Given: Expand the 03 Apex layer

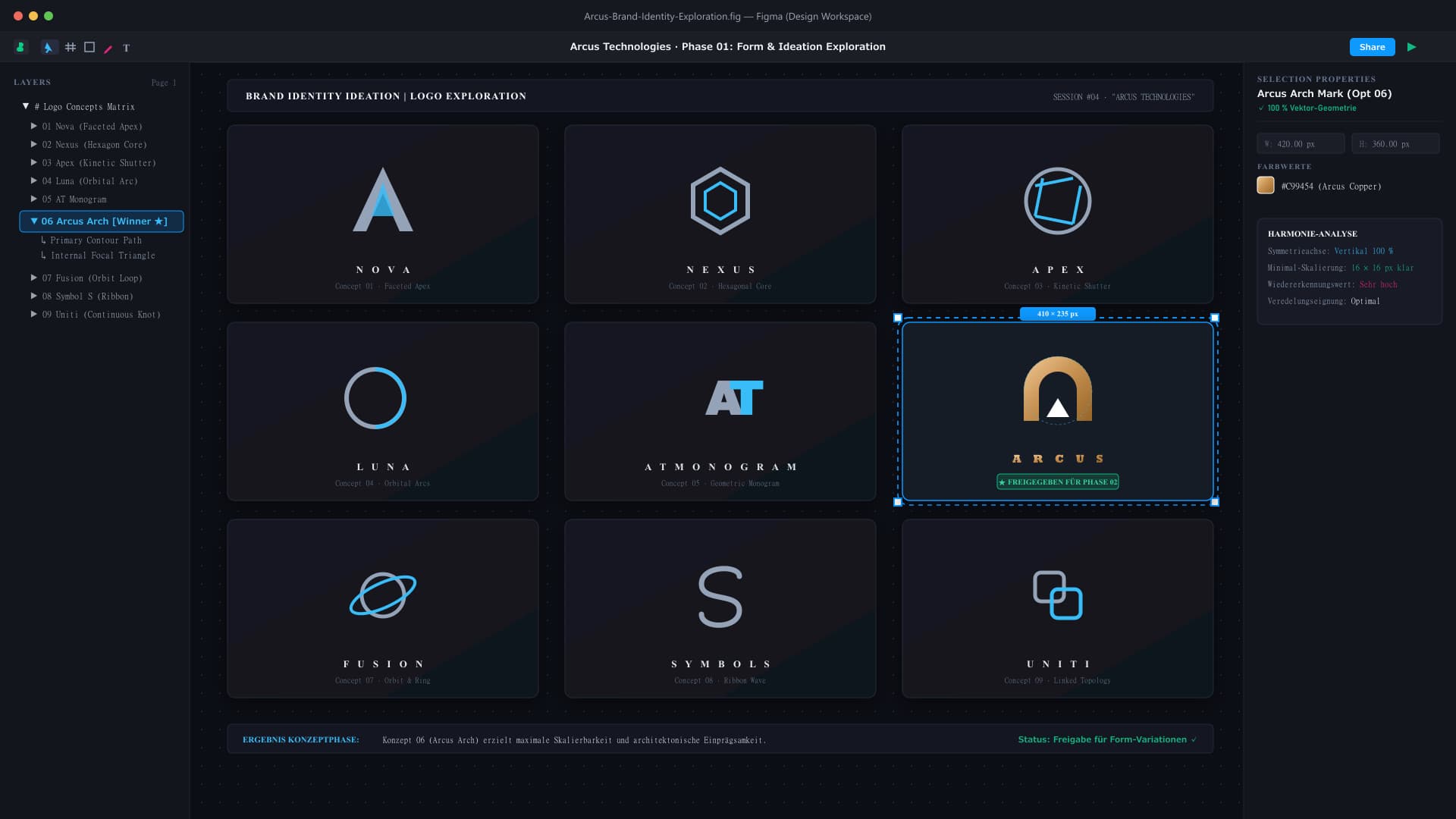Looking at the screenshot, I should [34, 162].
